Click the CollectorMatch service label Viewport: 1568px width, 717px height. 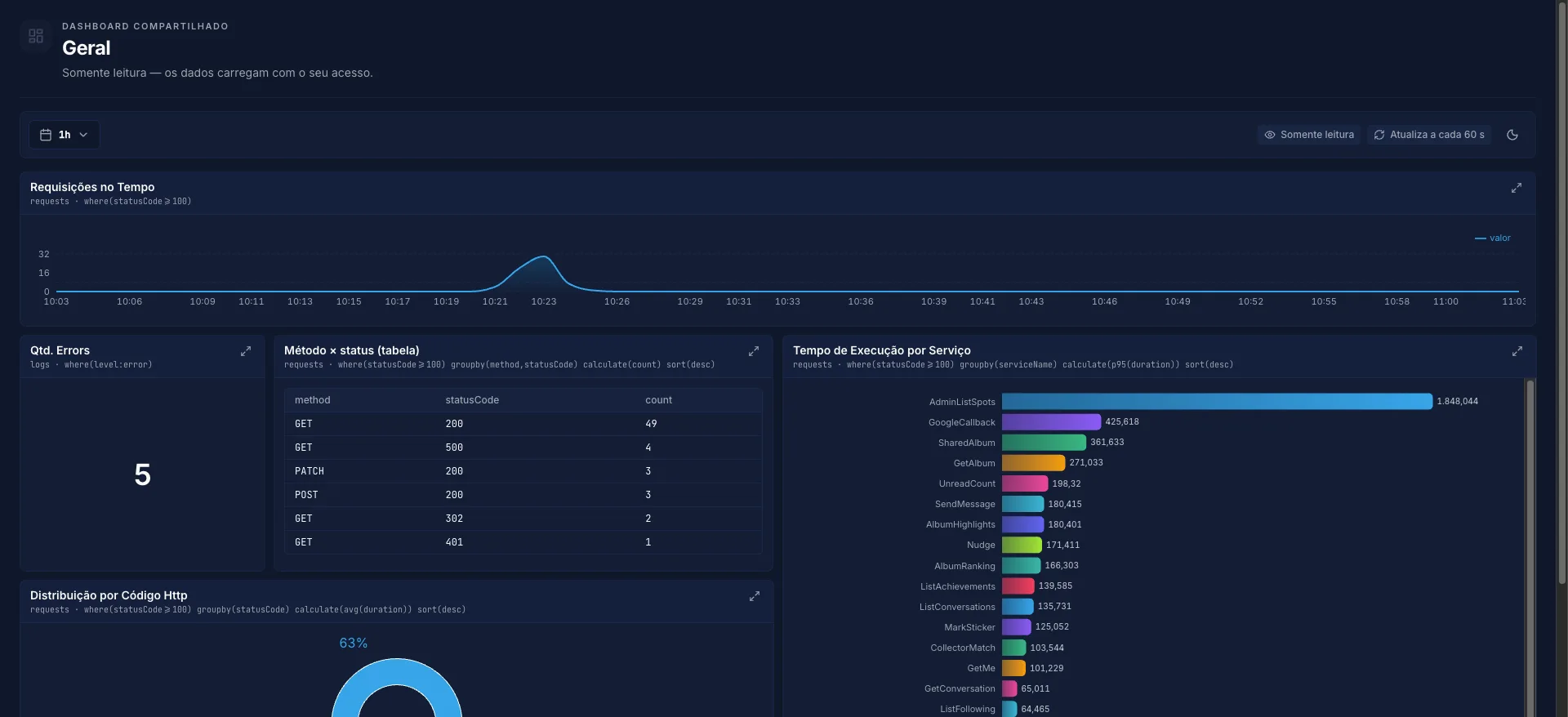click(963, 648)
